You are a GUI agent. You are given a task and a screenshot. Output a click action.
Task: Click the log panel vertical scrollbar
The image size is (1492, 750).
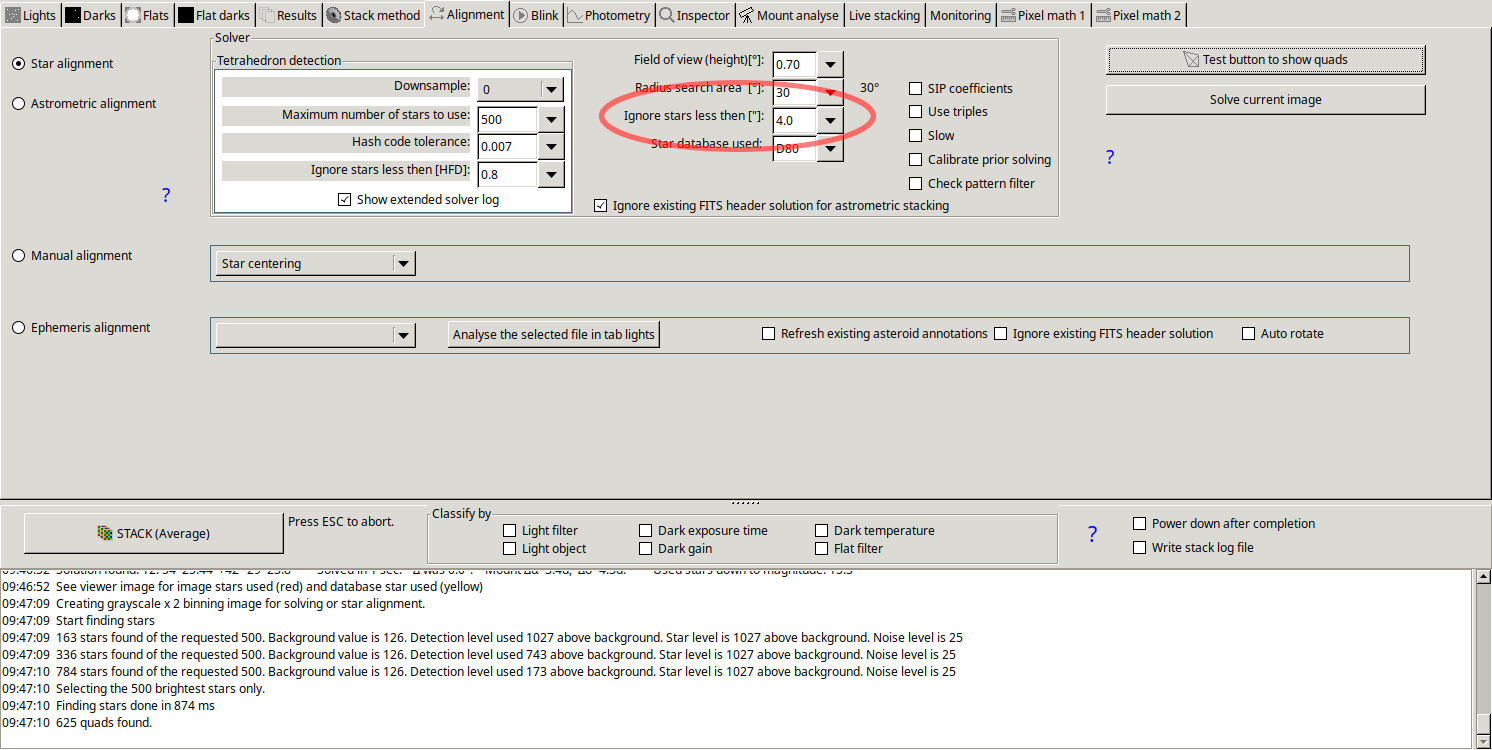[x=1482, y=659]
